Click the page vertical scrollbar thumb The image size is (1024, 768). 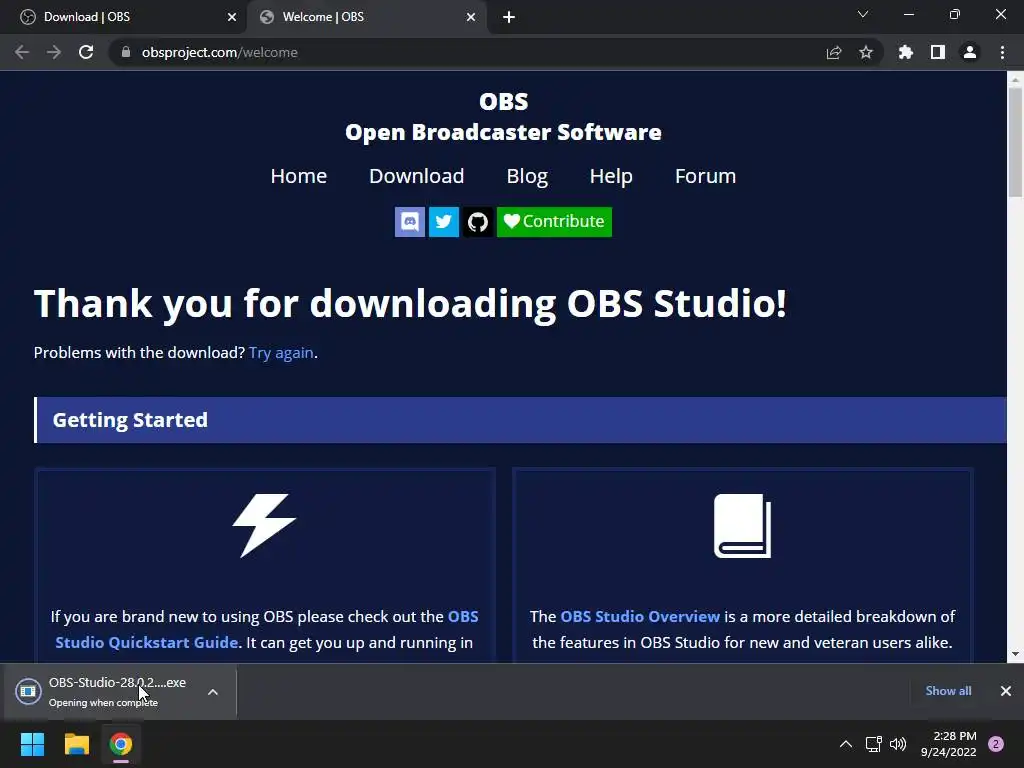coord(1015,142)
